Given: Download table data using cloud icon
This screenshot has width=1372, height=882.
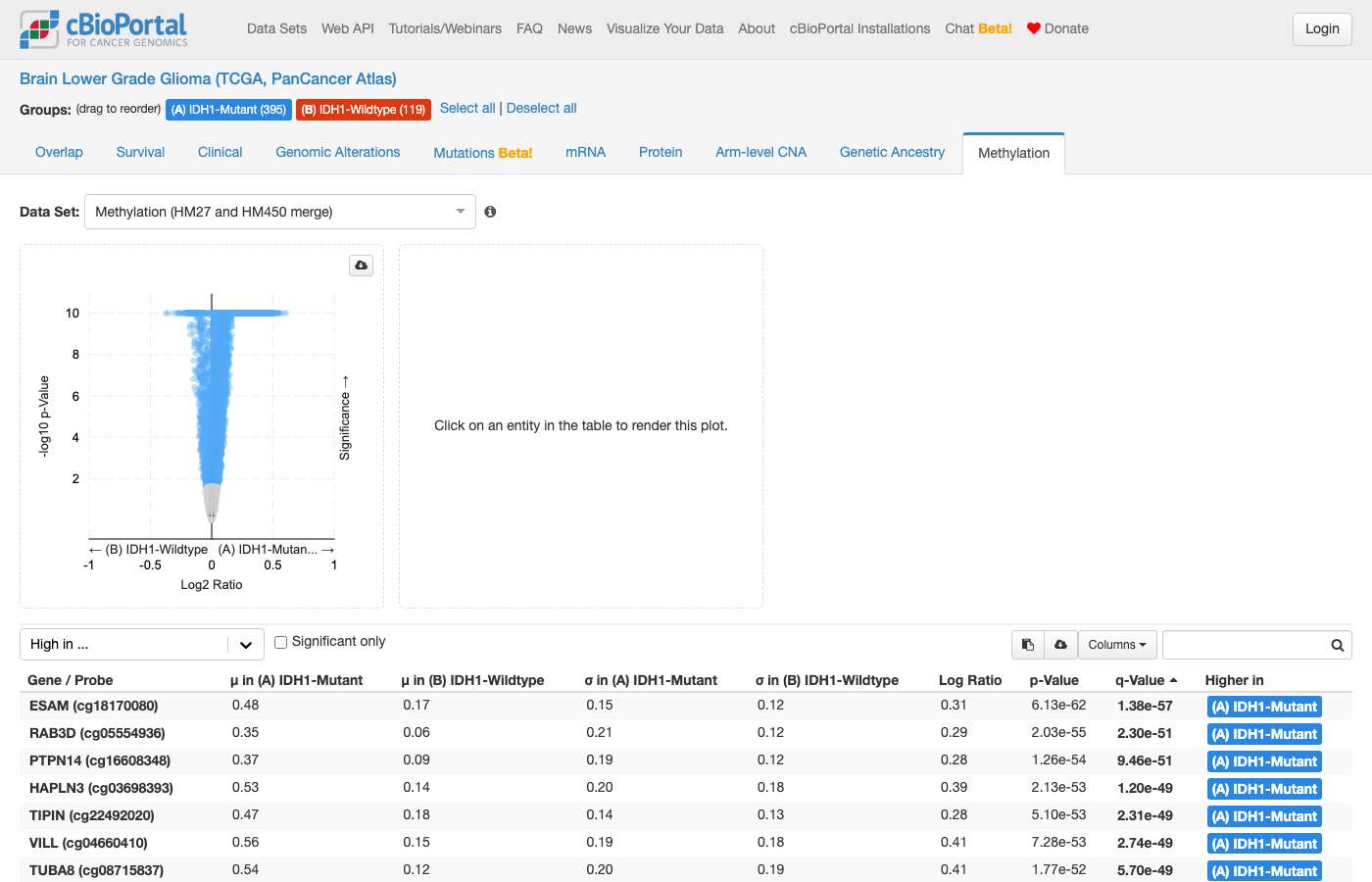Looking at the screenshot, I should pos(1060,645).
